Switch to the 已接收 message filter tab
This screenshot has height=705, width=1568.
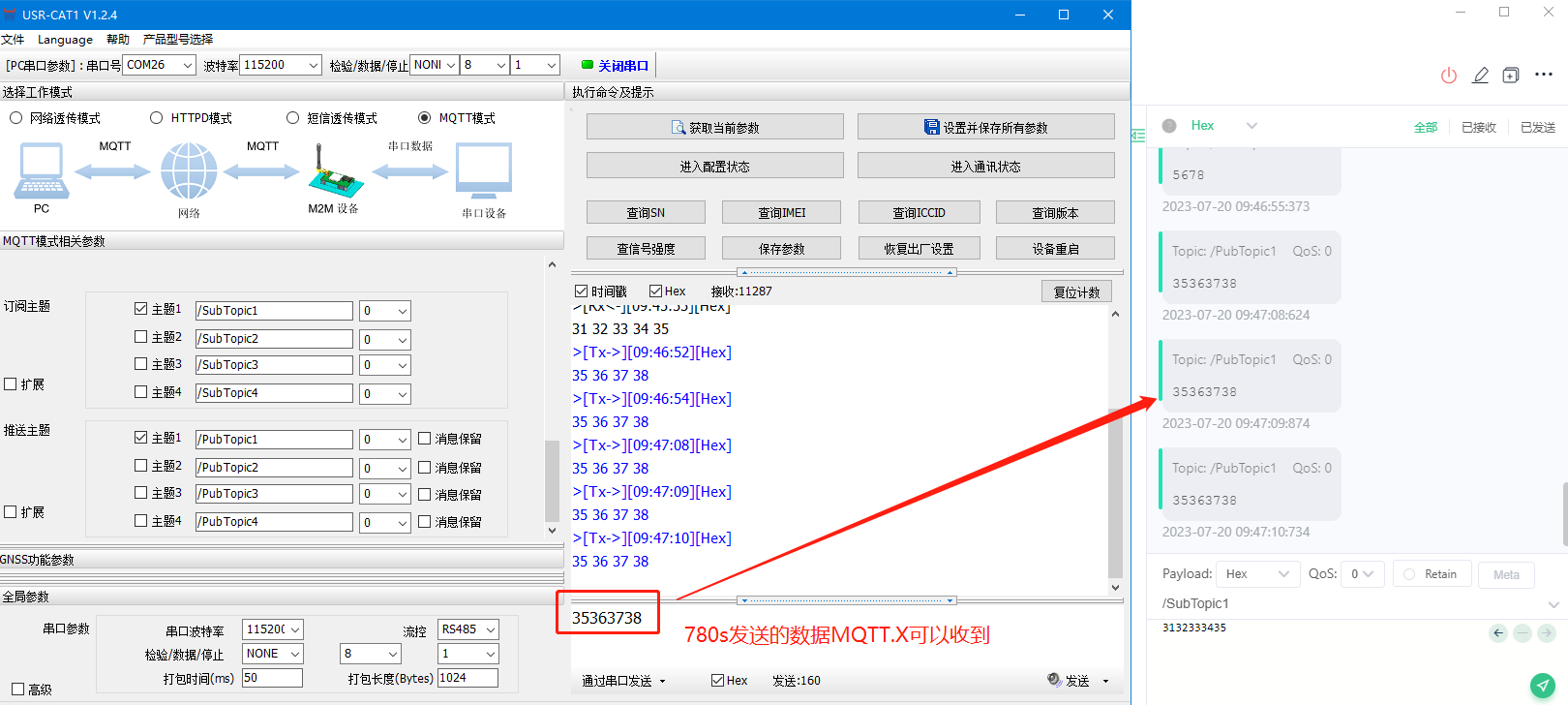click(x=1478, y=128)
